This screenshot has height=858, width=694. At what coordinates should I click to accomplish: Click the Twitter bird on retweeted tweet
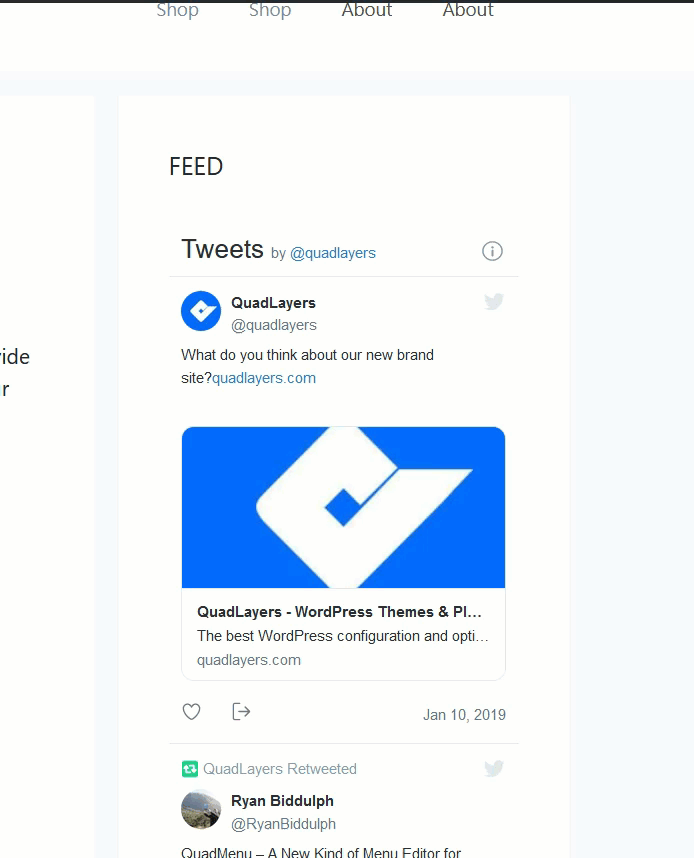[x=494, y=768]
